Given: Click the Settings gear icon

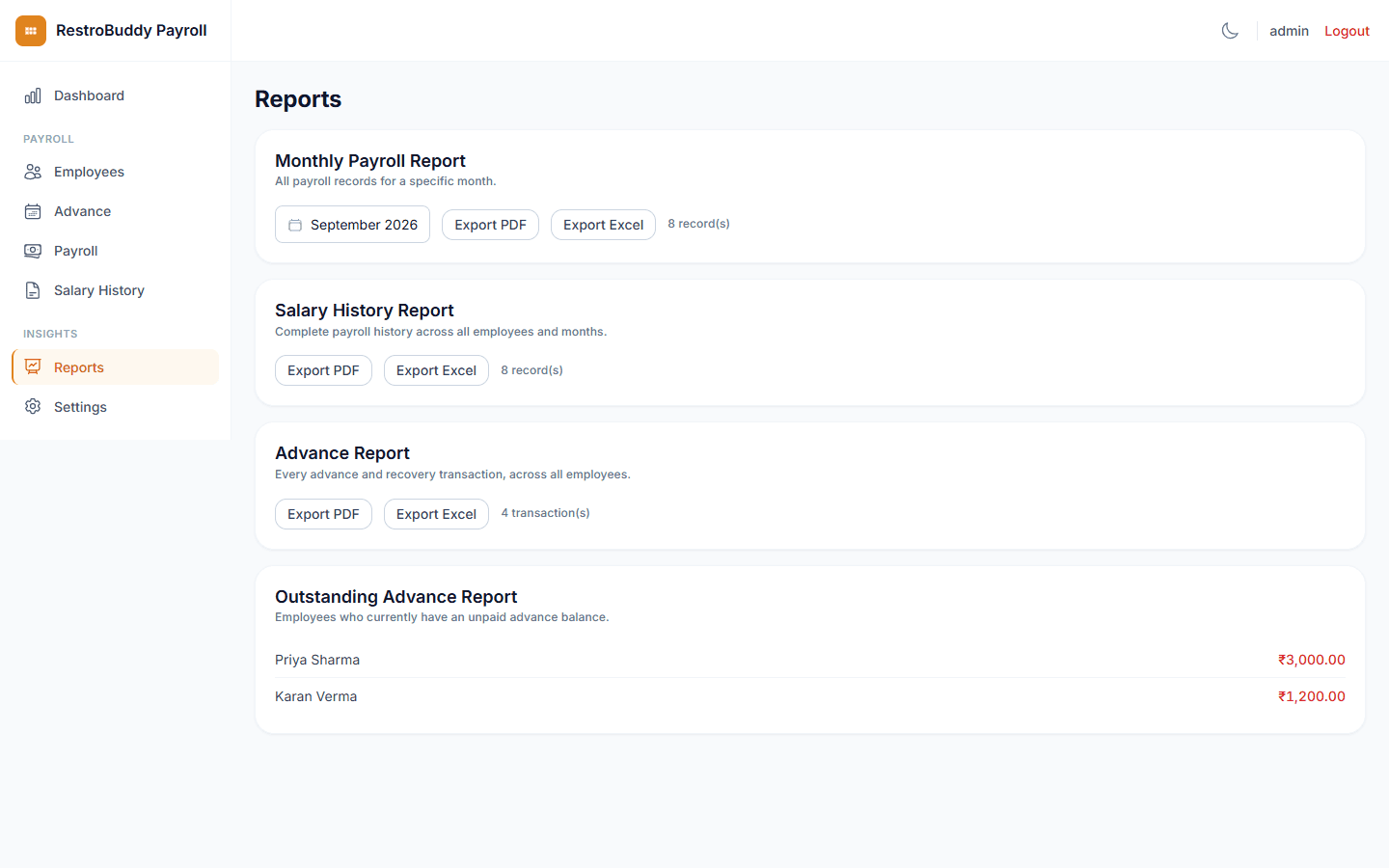Looking at the screenshot, I should 33,407.
